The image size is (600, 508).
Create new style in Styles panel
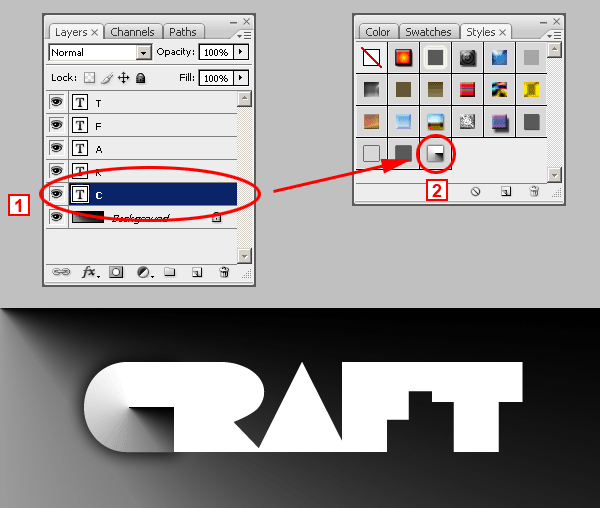tap(506, 191)
